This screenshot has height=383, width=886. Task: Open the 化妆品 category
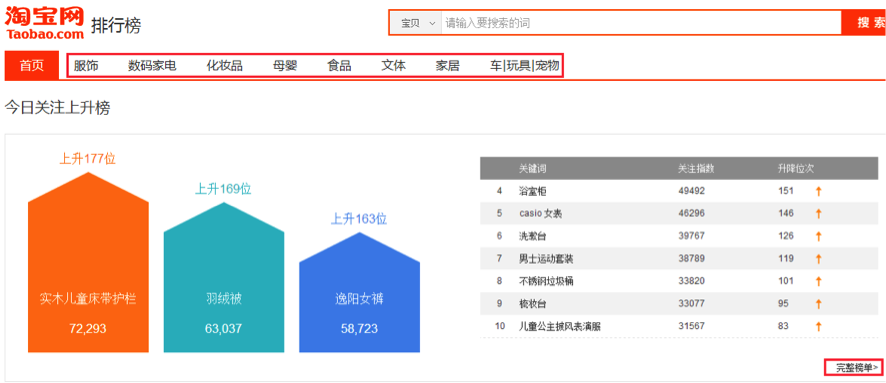point(224,66)
